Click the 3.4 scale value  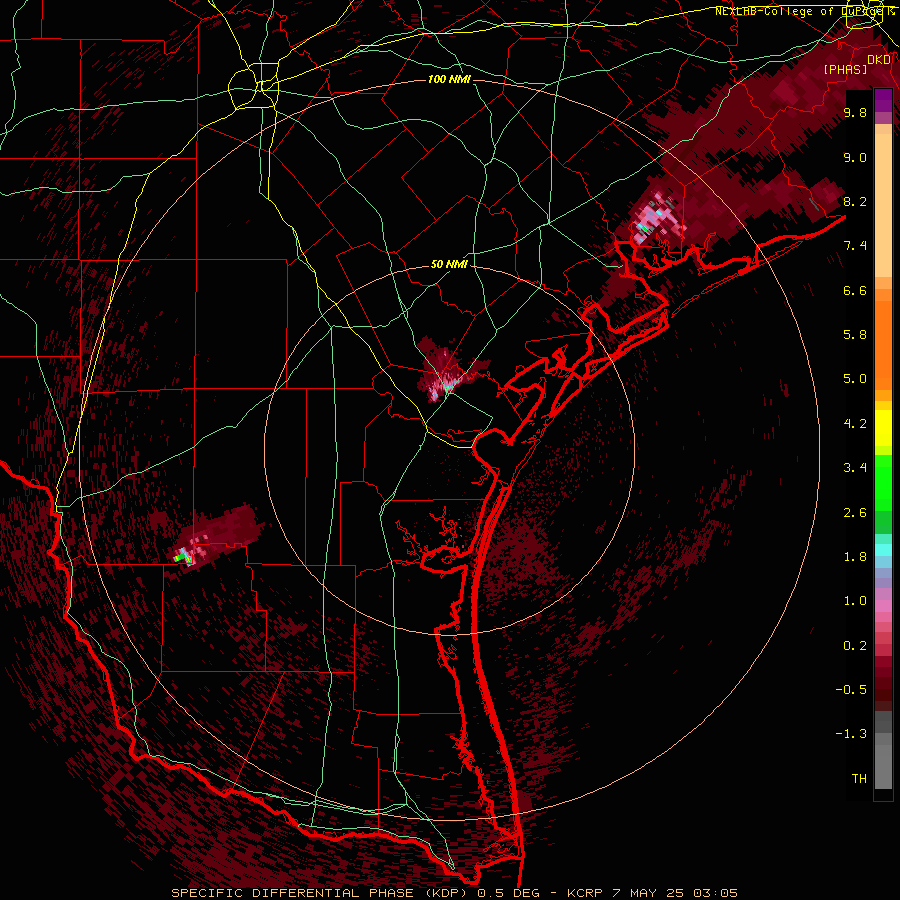tap(855, 468)
